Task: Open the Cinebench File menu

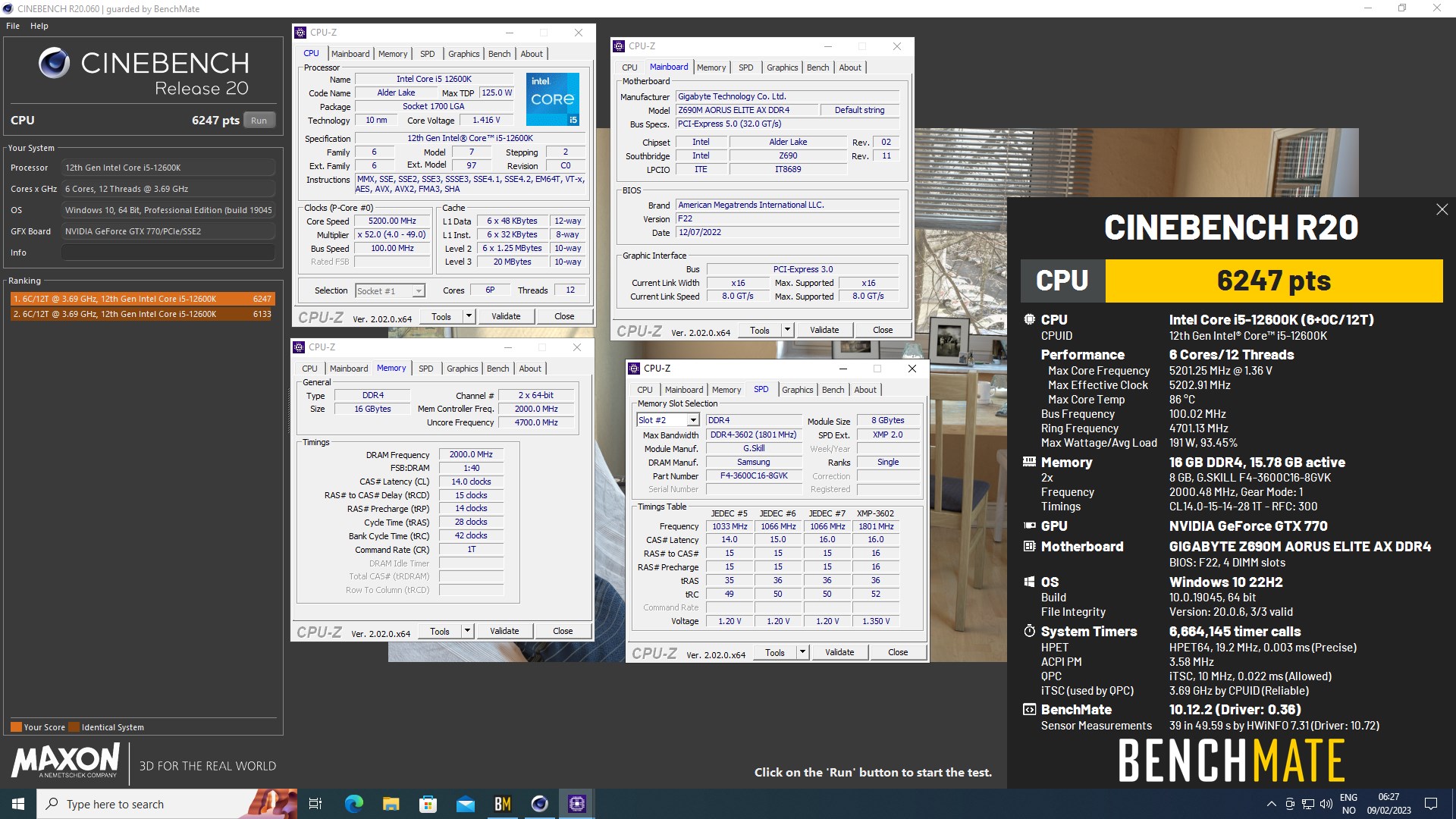Action: 13,26
